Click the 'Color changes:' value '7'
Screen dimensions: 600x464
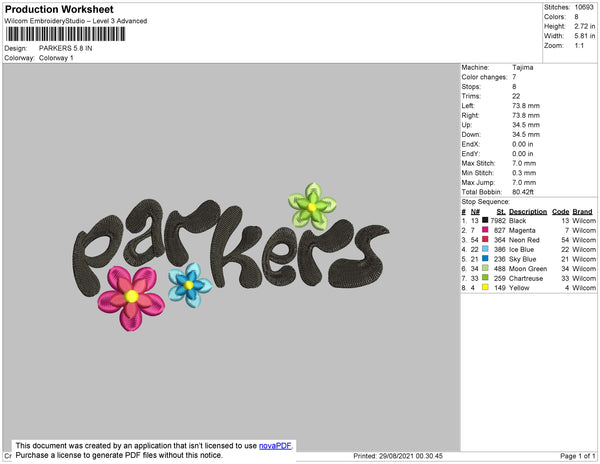pyautogui.click(x=514, y=77)
